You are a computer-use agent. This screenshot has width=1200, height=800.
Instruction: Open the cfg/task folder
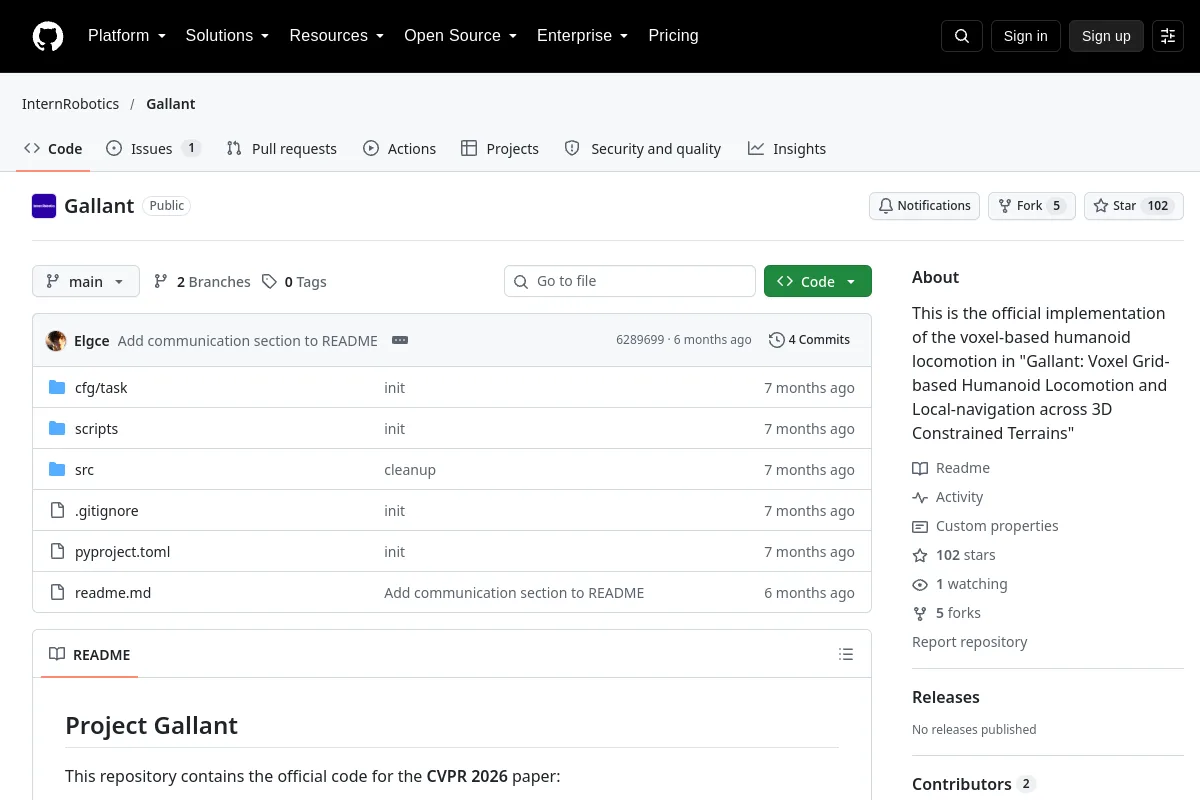[101, 388]
